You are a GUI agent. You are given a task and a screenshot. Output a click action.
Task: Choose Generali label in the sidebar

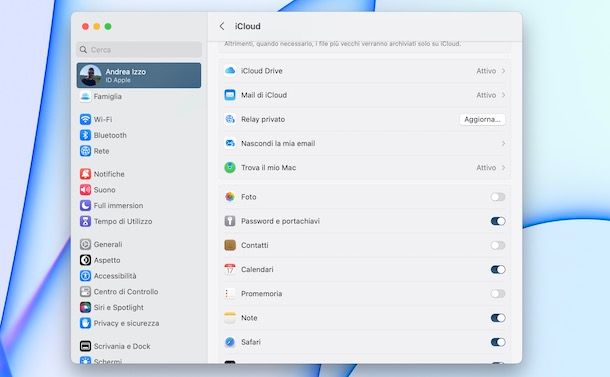point(108,244)
